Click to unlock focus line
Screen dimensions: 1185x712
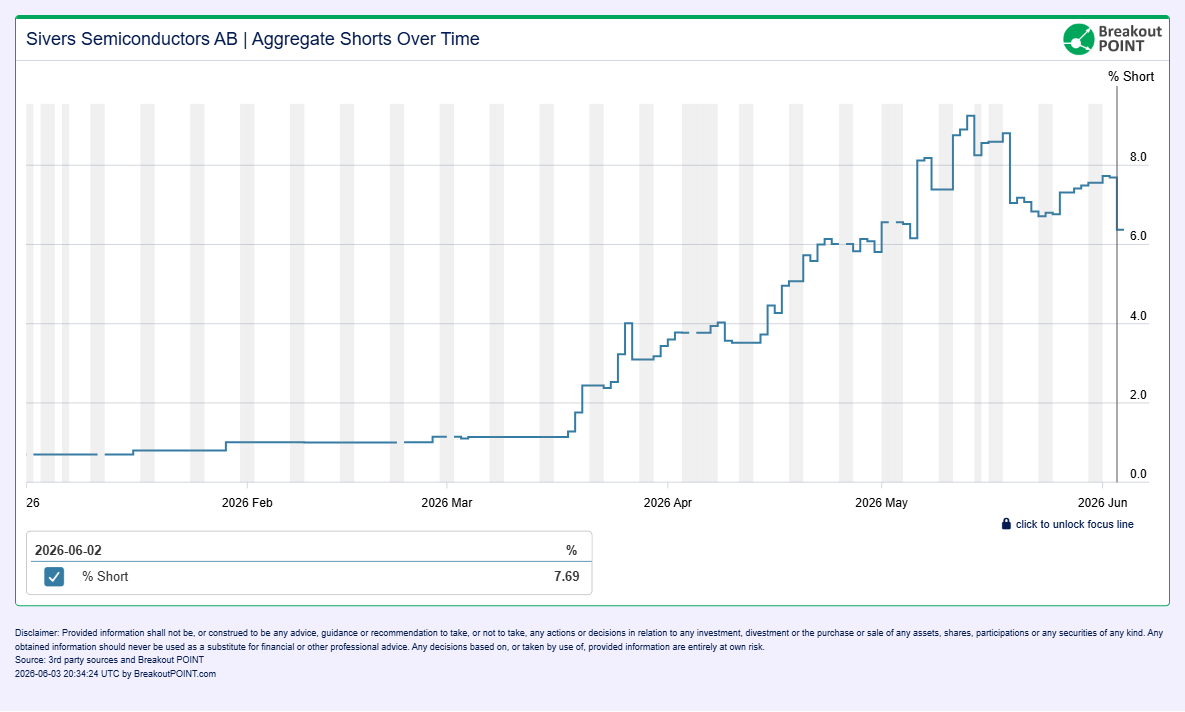(x=1074, y=525)
